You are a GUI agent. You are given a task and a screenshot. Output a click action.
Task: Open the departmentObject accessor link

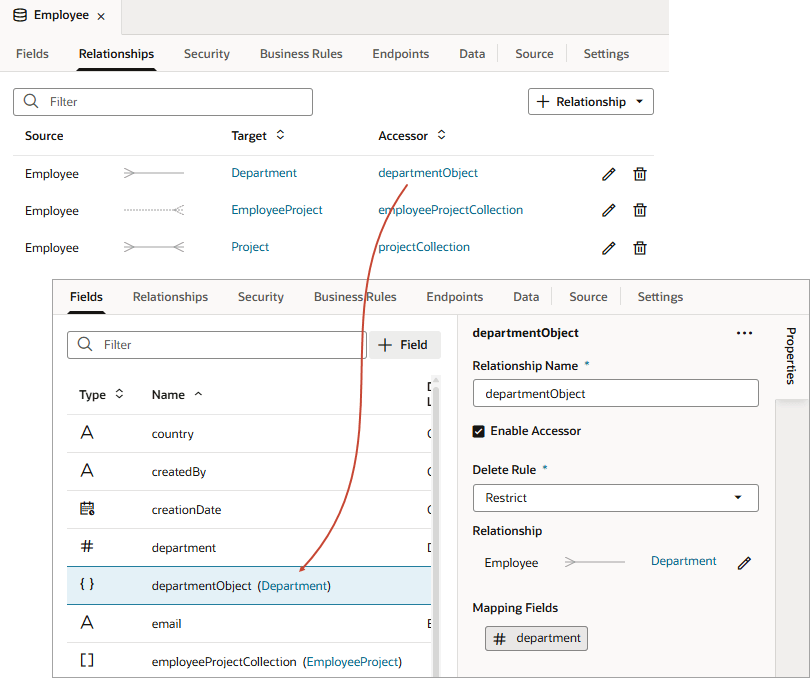428,173
